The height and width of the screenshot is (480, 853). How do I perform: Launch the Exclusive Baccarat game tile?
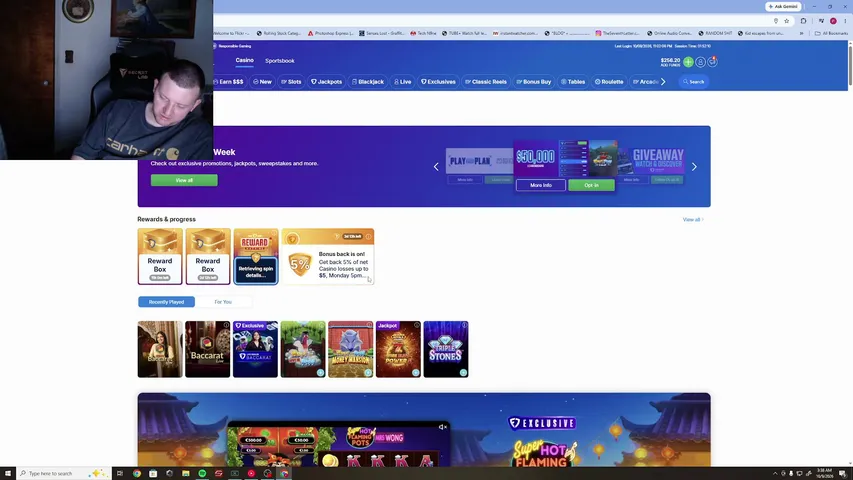click(255, 349)
